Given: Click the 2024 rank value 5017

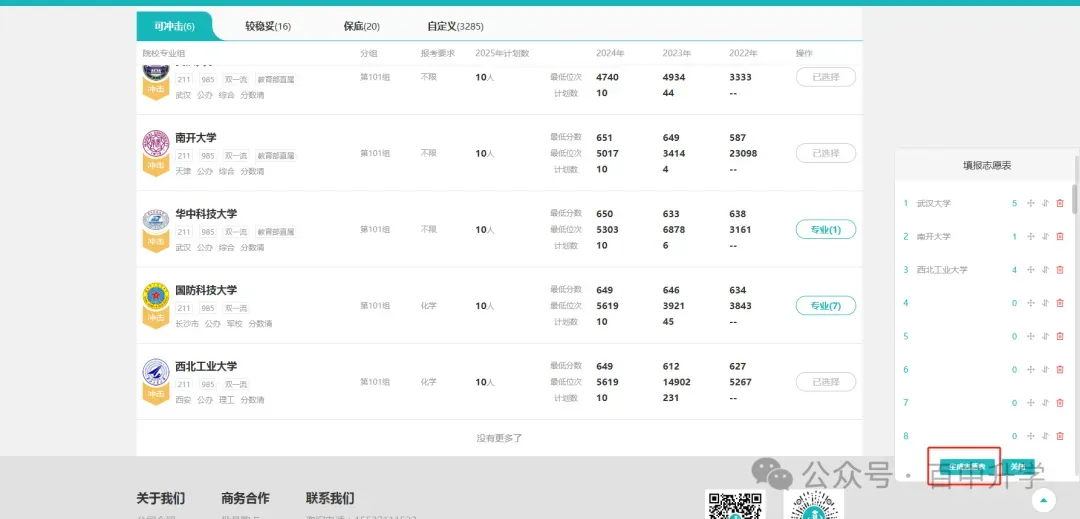Looking at the screenshot, I should (608, 153).
